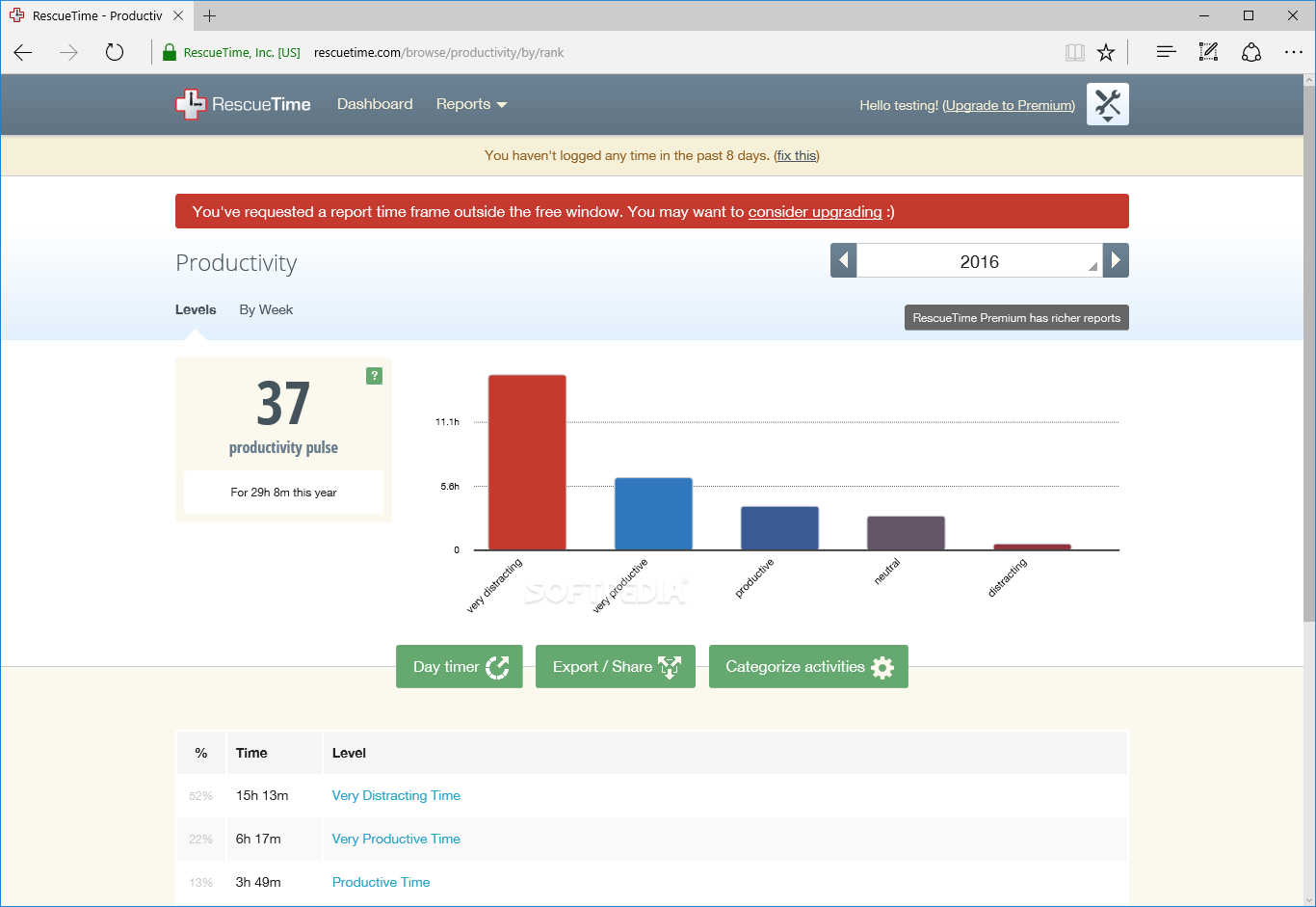
Task: Switch to the Levels tab
Action: click(196, 309)
